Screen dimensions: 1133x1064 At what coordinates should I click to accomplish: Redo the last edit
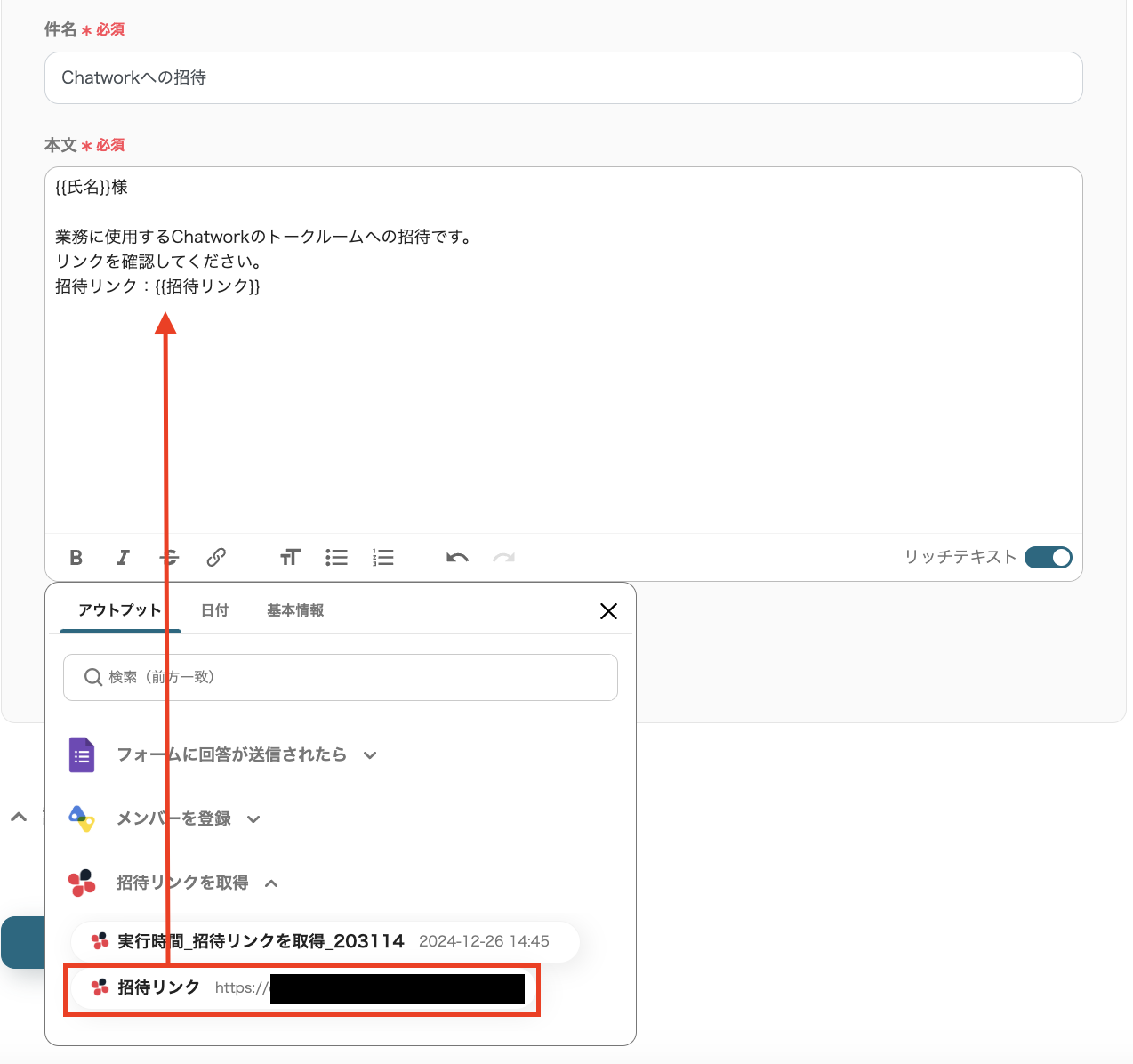pyautogui.click(x=503, y=558)
